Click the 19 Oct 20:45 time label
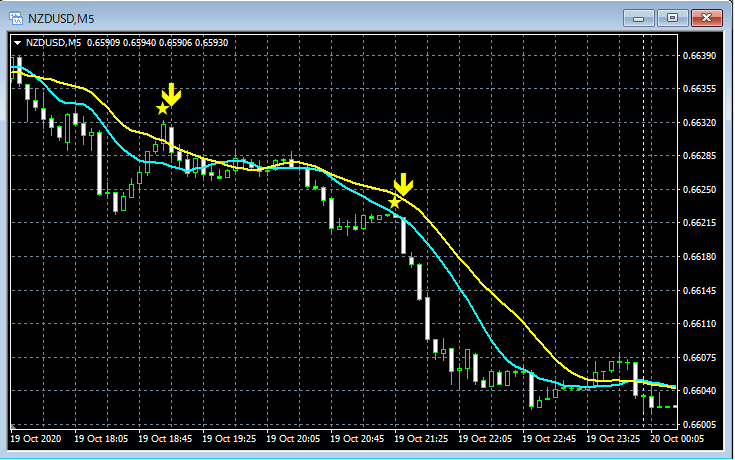Viewport: 735px width, 460px height. point(357,438)
